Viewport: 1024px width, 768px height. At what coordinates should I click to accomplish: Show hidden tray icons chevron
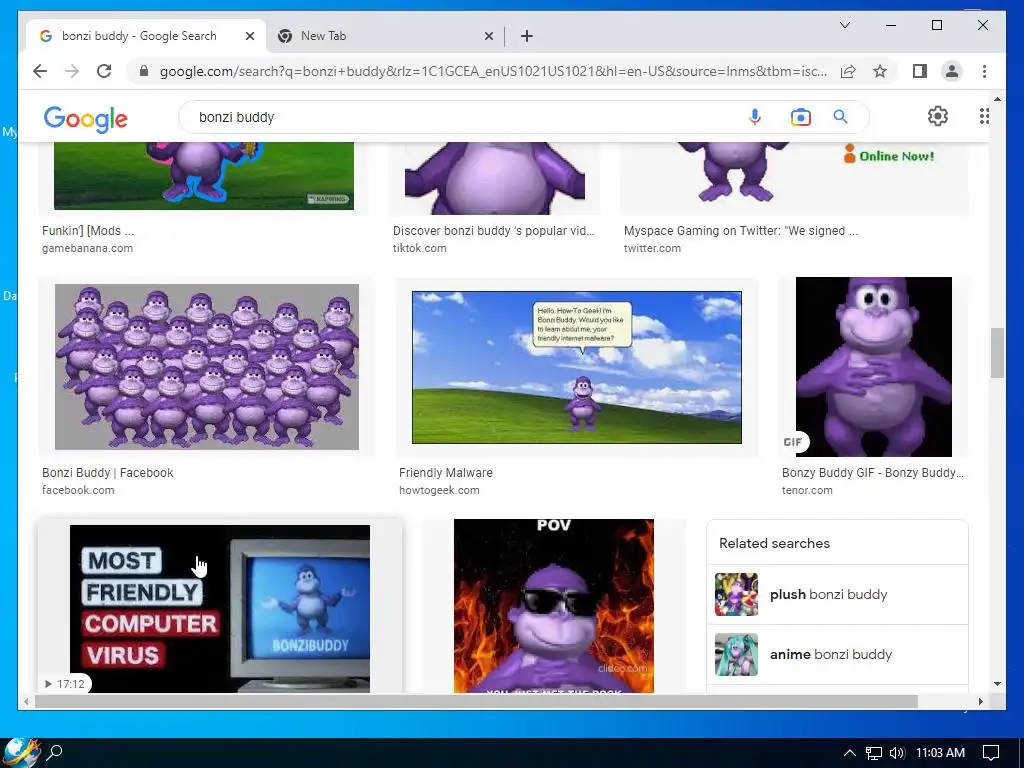click(849, 753)
